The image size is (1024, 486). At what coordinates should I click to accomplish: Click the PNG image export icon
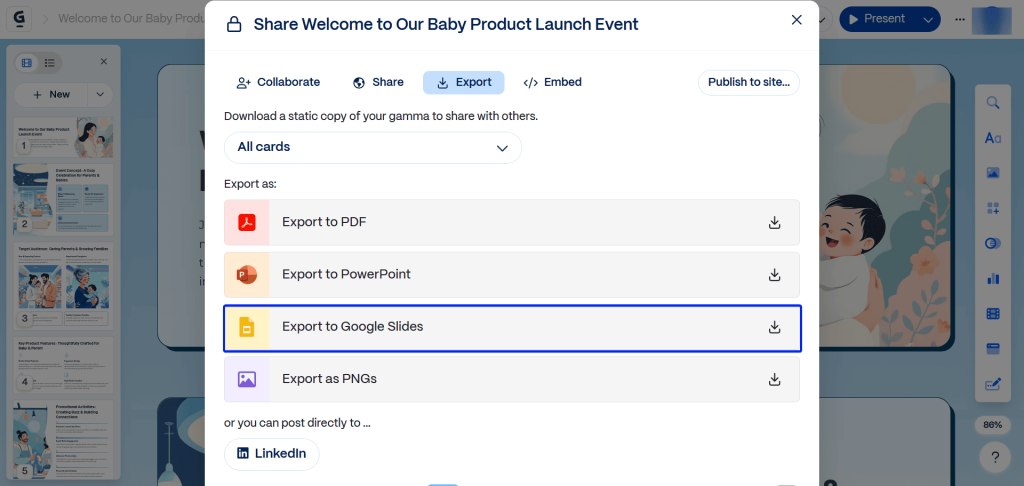tap(246, 379)
